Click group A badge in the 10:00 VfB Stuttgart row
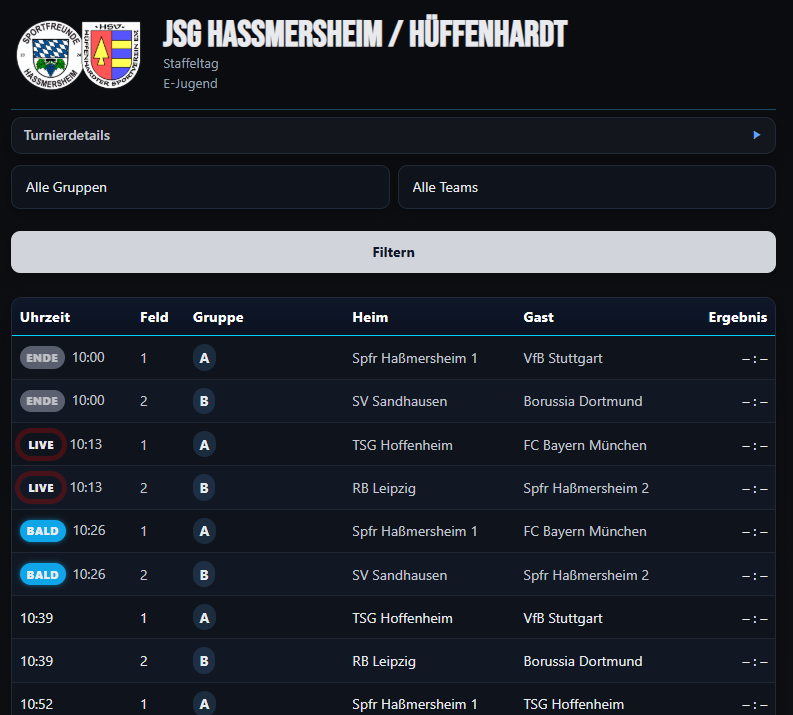The image size is (793, 715). [204, 358]
